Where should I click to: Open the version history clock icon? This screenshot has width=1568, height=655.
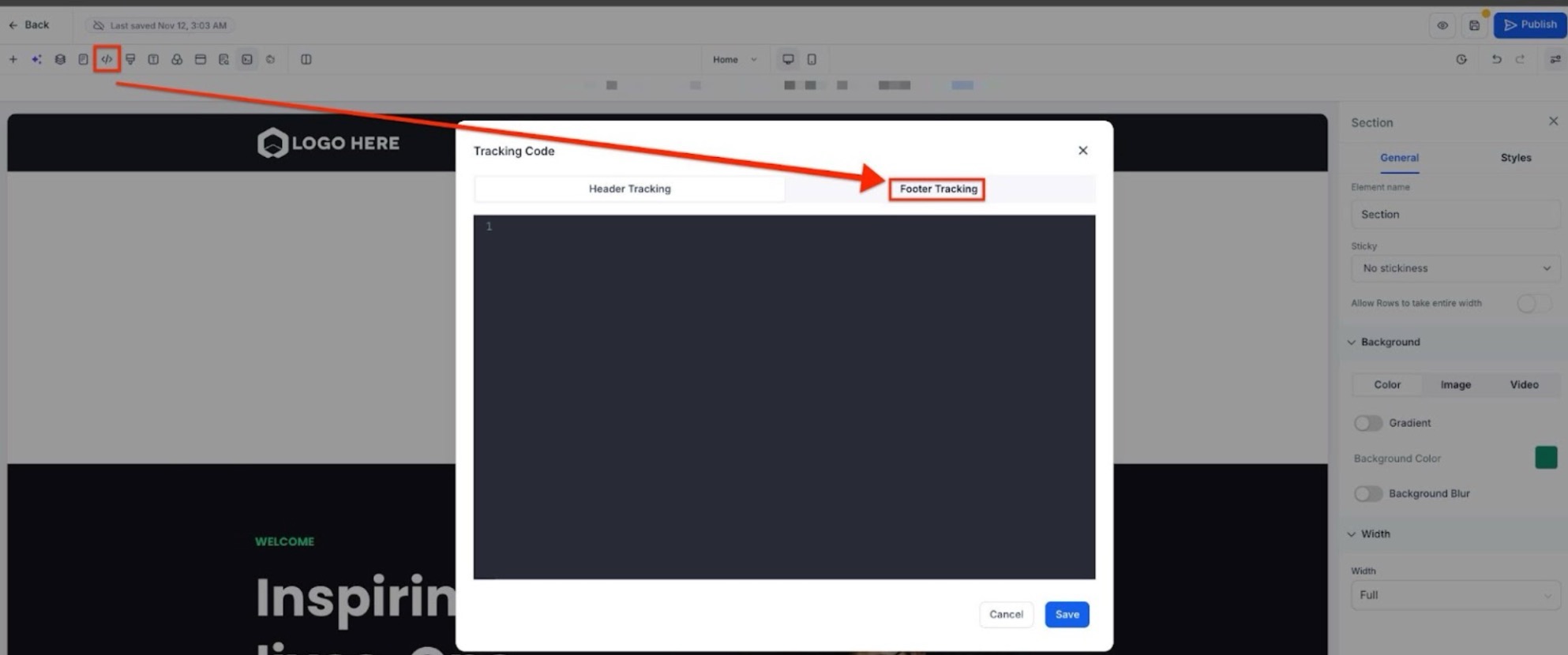[x=1461, y=59]
